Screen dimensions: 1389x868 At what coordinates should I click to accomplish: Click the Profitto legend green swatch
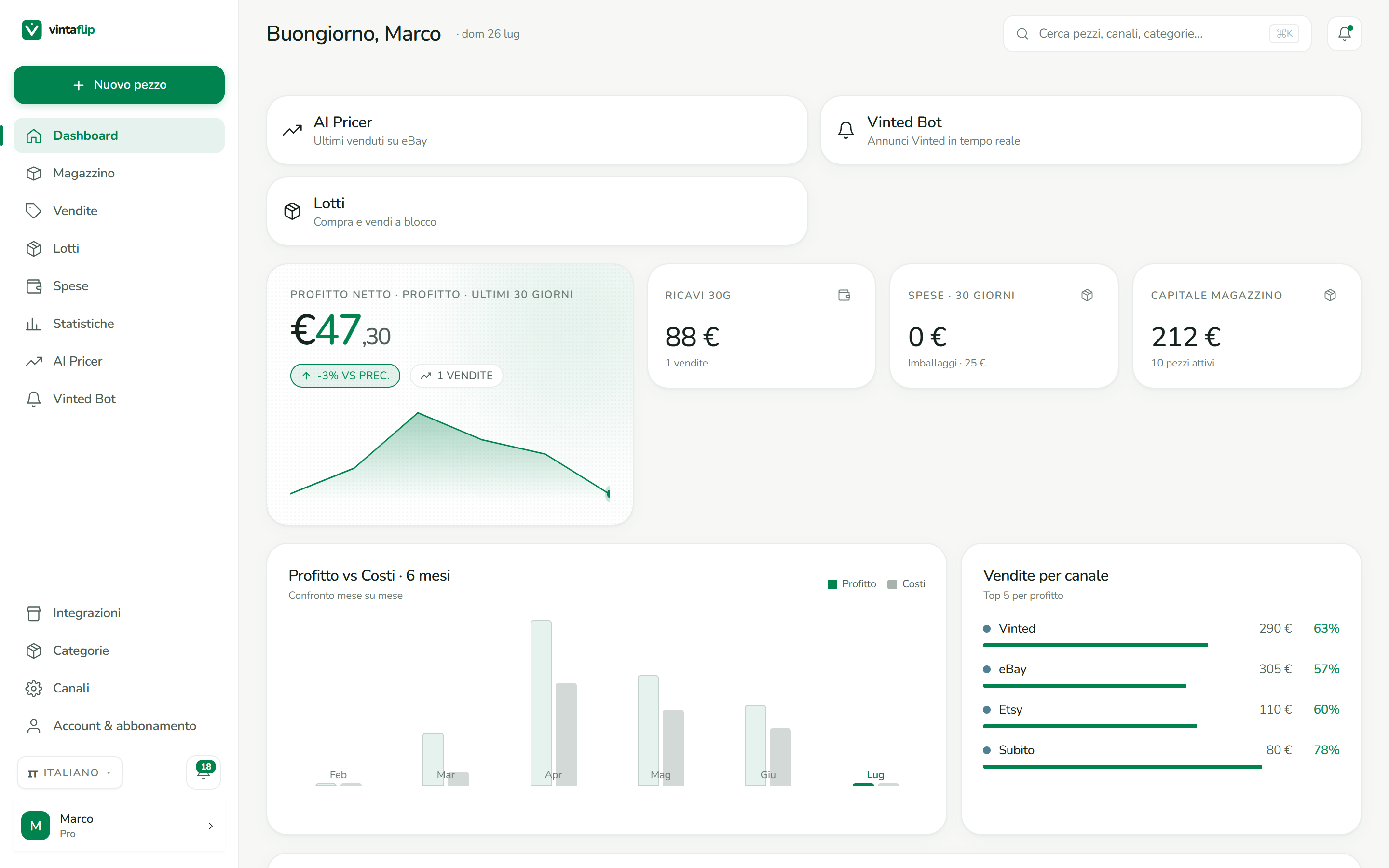(832, 584)
